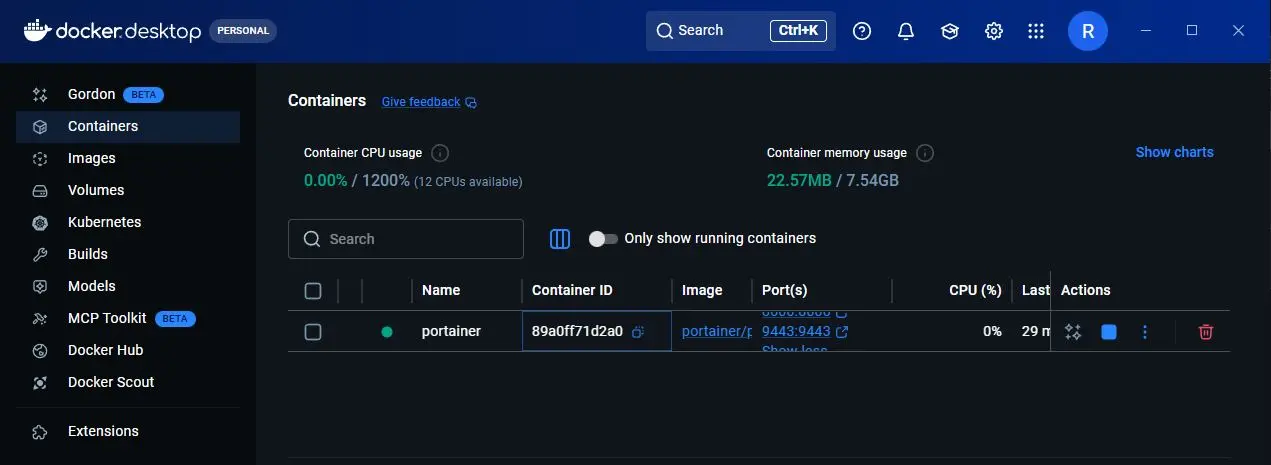This screenshot has height=465, width=1271.
Task: Sort by the CPU (%) column header
Action: click(975, 291)
